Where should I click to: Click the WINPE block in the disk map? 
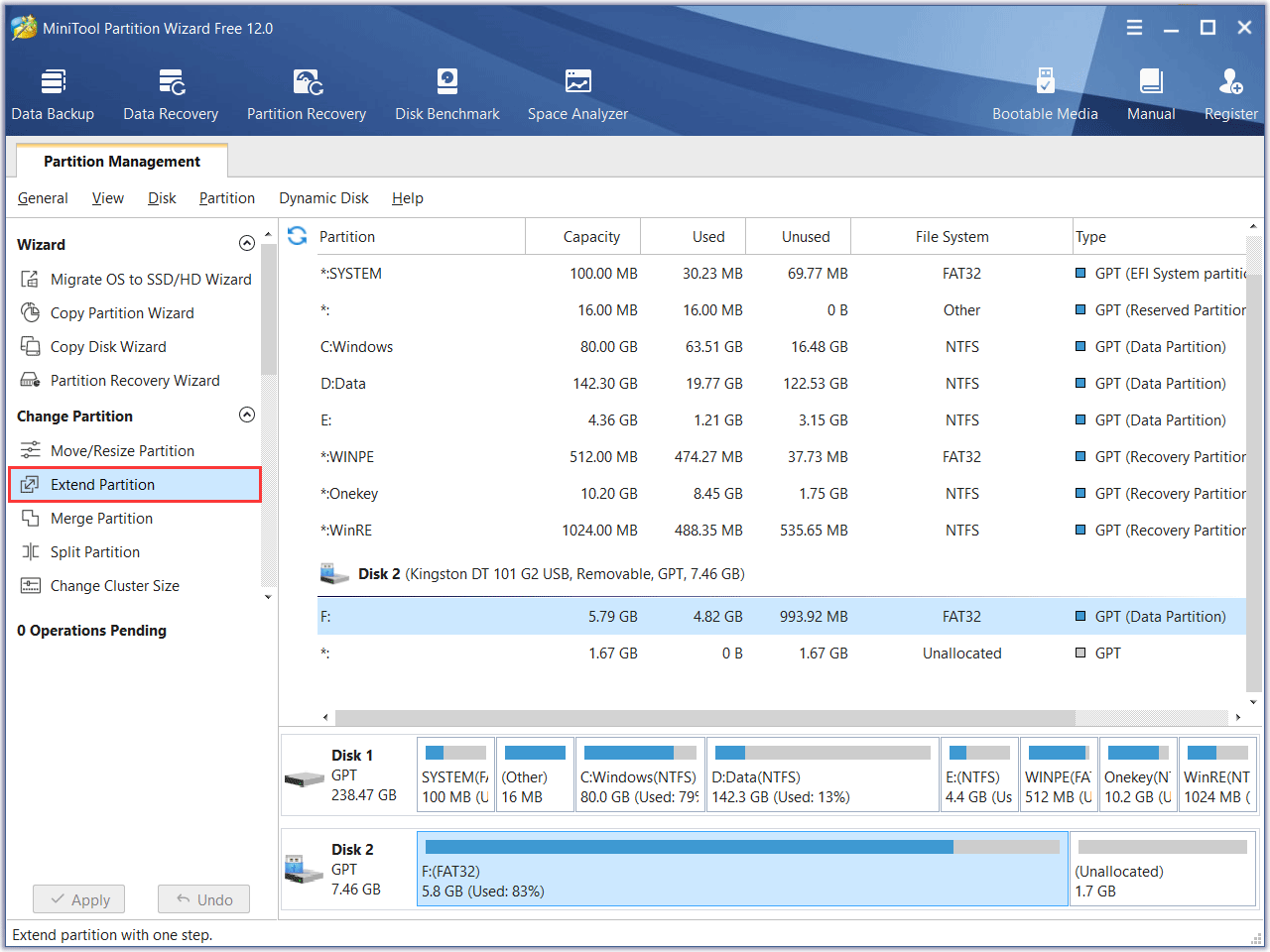coord(1059,774)
